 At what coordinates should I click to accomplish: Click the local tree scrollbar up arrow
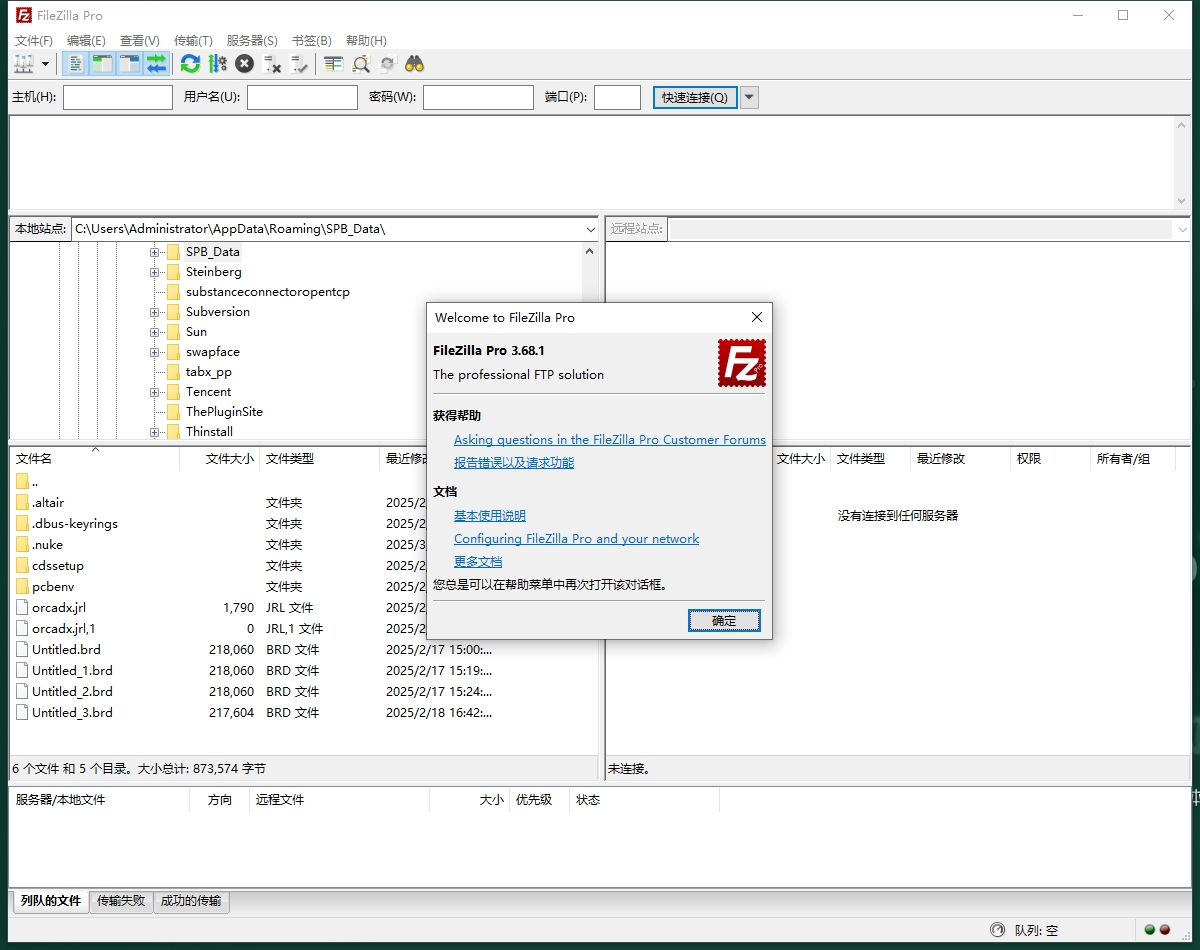pyautogui.click(x=589, y=251)
